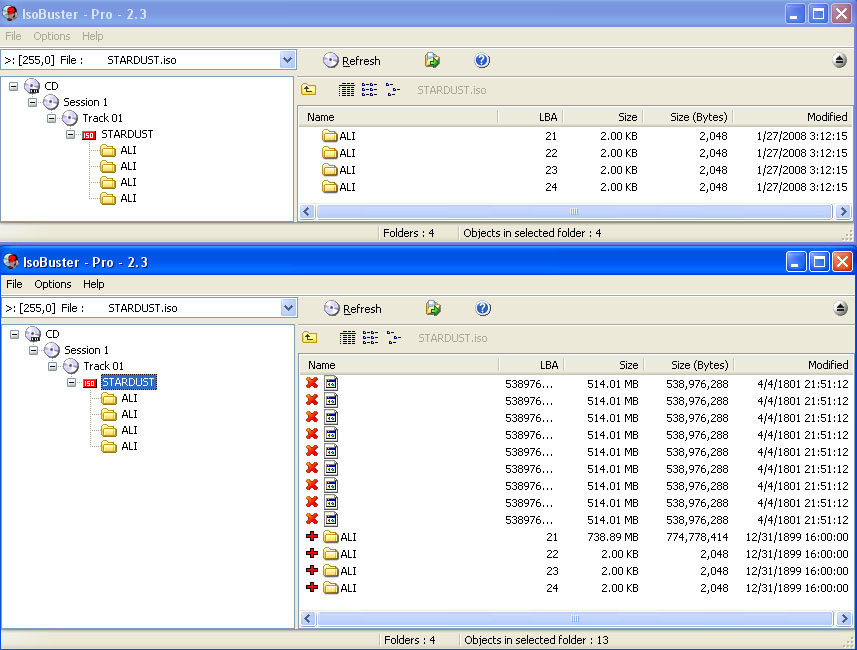Select CD root in upper tree
This screenshot has height=650, width=857.
point(51,86)
